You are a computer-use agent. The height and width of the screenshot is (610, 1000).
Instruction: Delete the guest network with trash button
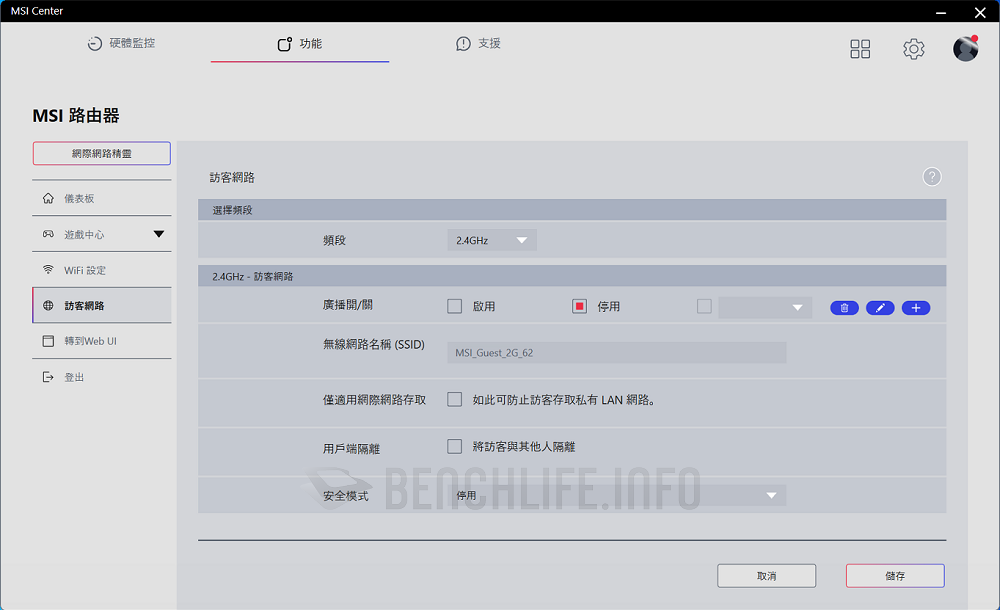coord(844,307)
